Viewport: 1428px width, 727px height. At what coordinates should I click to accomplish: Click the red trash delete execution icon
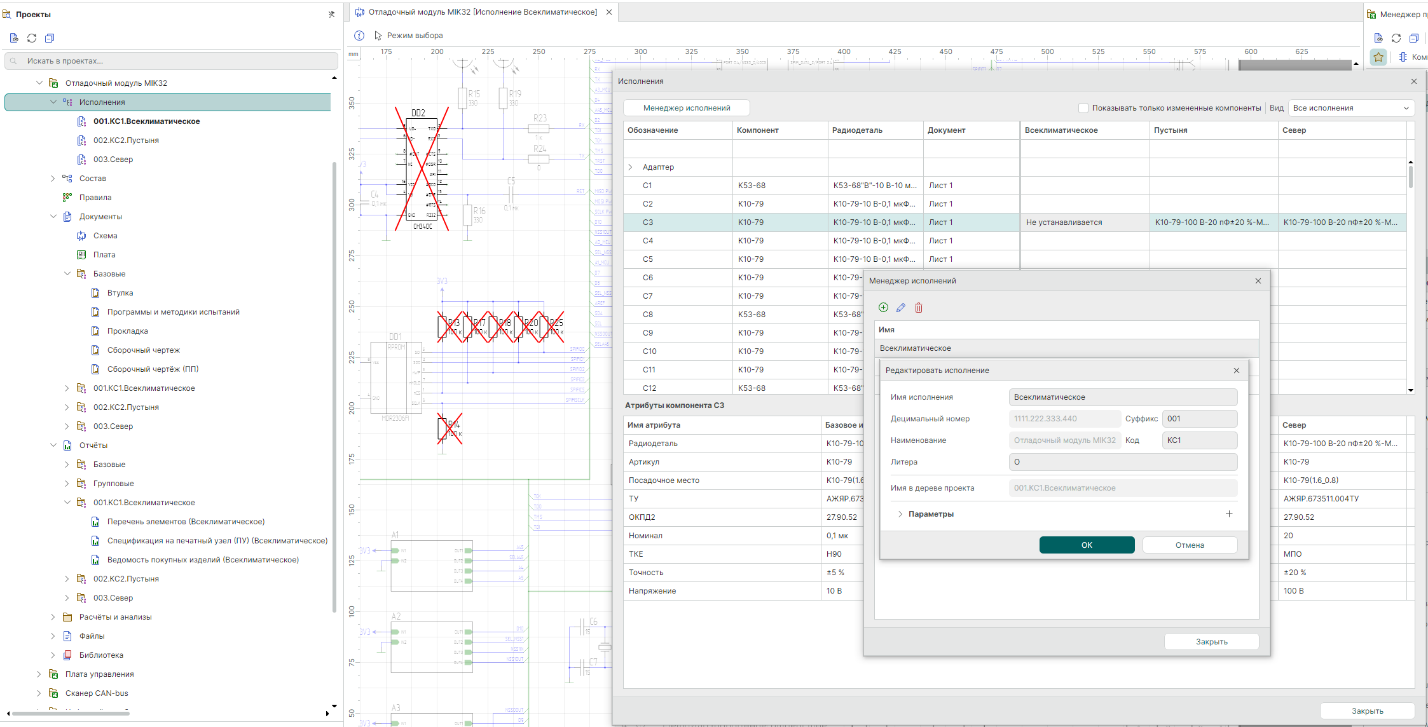[x=919, y=307]
